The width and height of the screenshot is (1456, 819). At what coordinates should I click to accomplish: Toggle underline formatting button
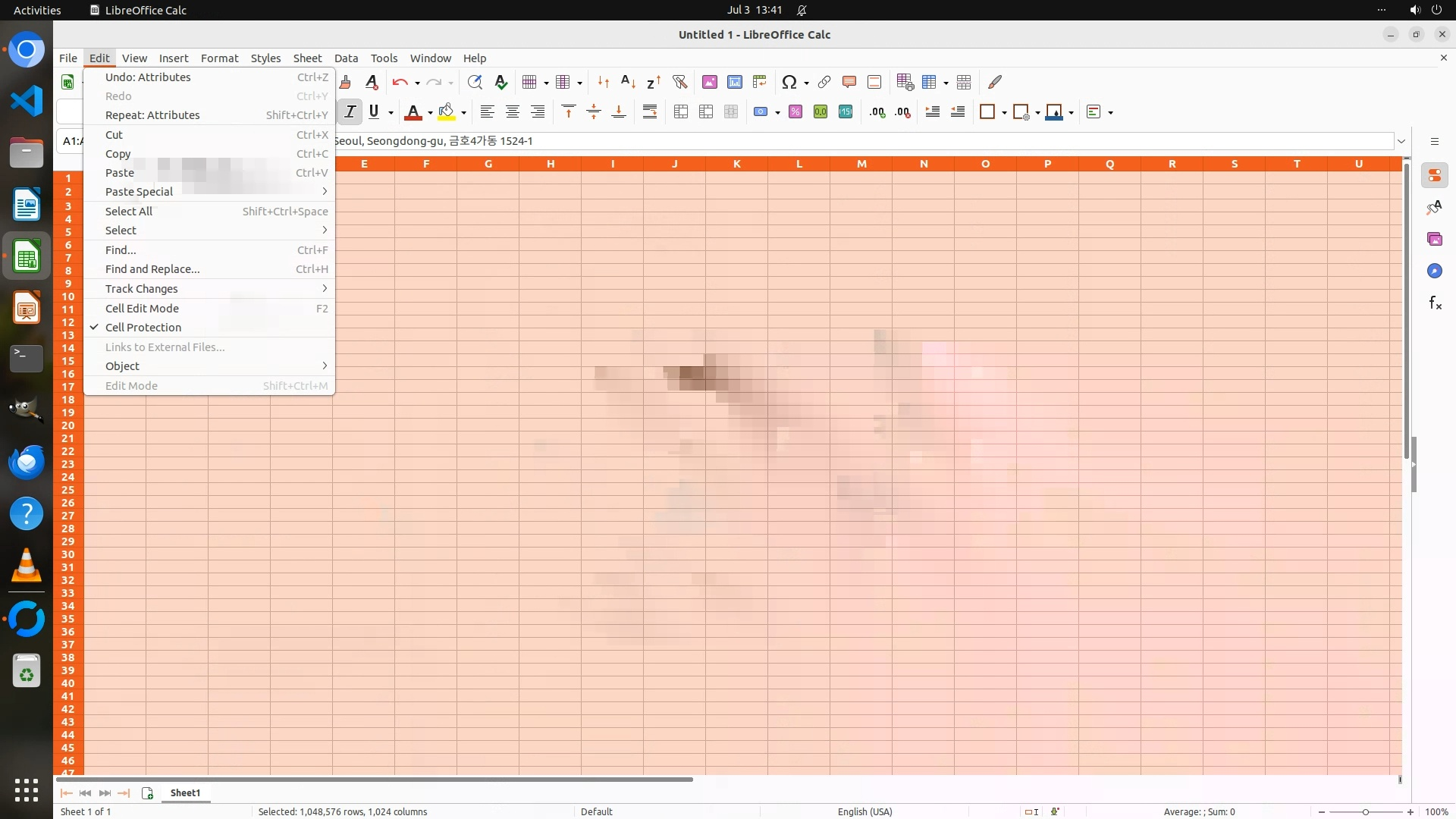pos(374,112)
